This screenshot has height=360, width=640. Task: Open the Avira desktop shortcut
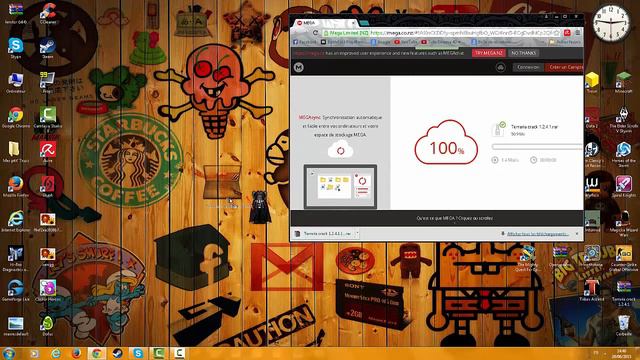coord(48,152)
